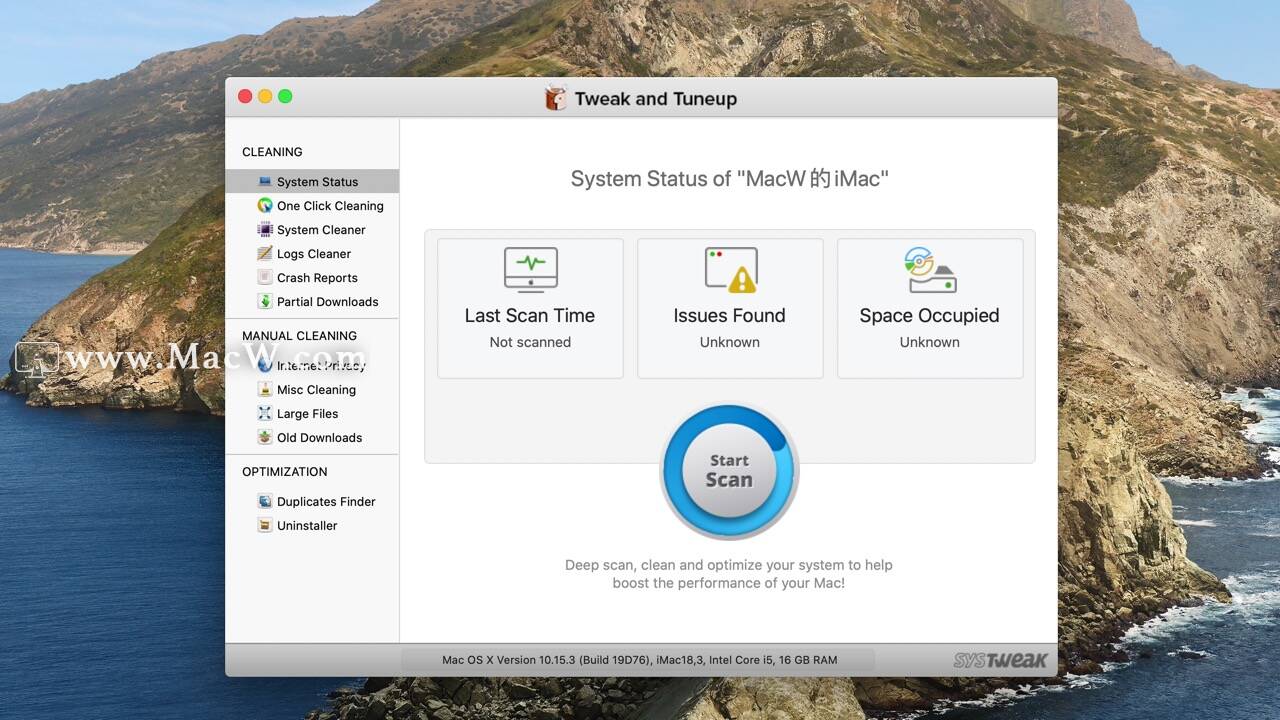This screenshot has height=720, width=1280.
Task: Open the System Status section
Action: click(312, 182)
